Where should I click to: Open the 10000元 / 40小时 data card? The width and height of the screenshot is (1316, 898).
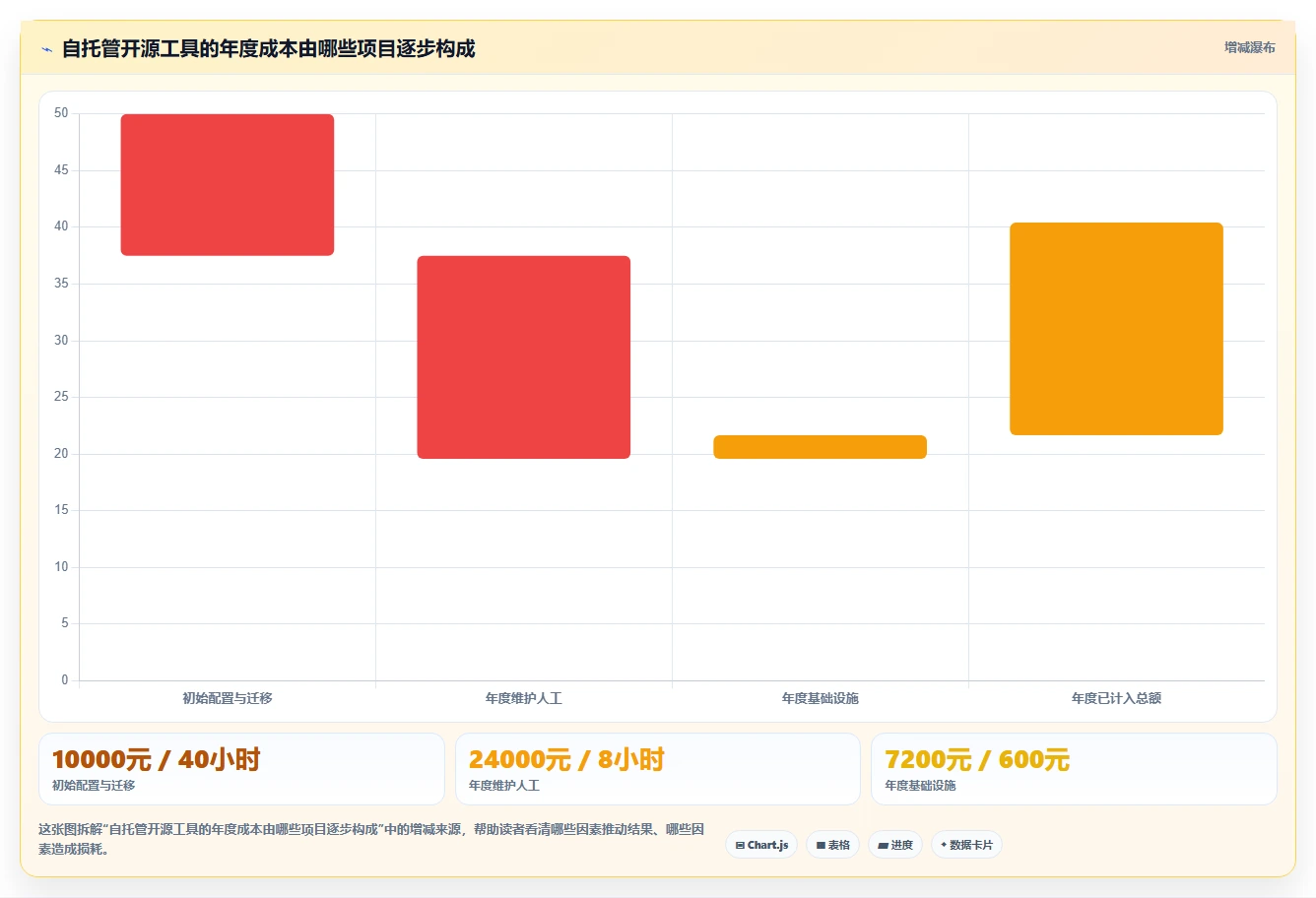coord(241,769)
